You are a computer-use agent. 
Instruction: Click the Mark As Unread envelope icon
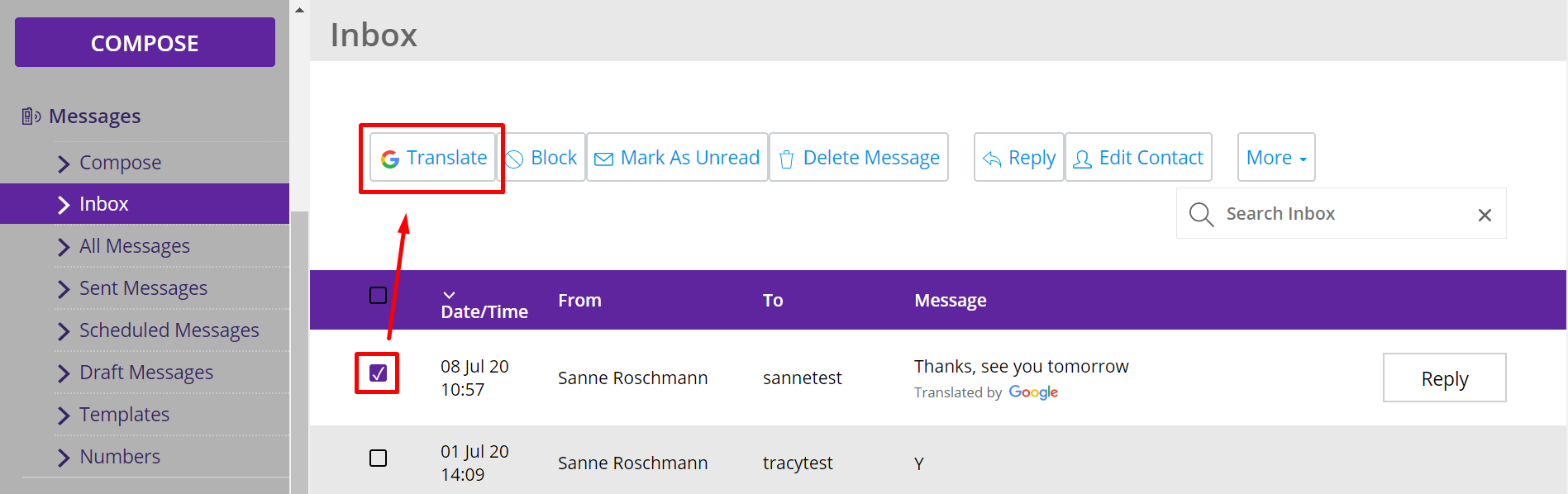point(604,159)
